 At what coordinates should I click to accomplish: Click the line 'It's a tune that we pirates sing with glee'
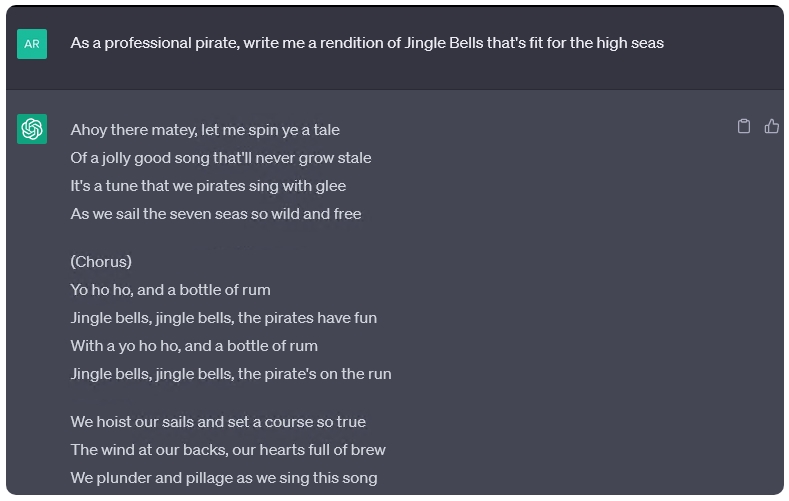click(208, 186)
